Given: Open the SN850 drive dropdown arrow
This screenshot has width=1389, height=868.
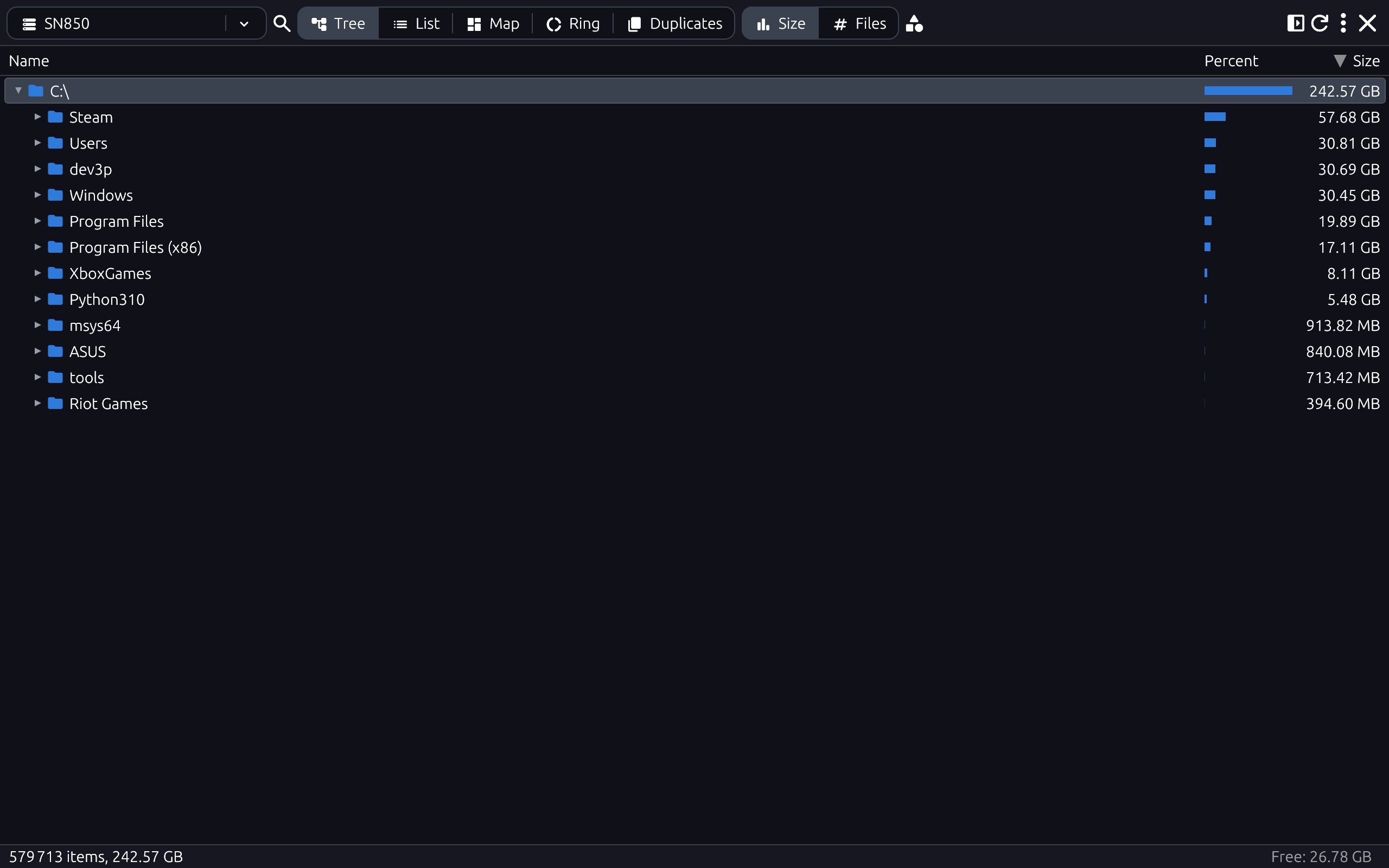Looking at the screenshot, I should tap(244, 23).
